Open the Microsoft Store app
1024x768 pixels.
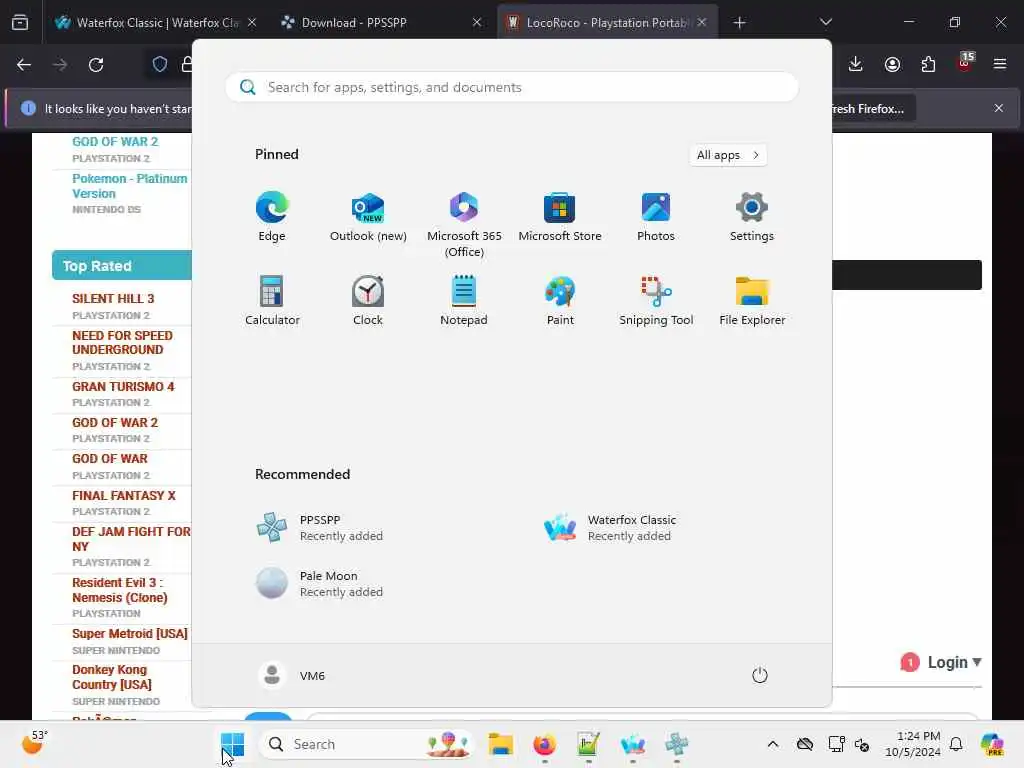[560, 217]
